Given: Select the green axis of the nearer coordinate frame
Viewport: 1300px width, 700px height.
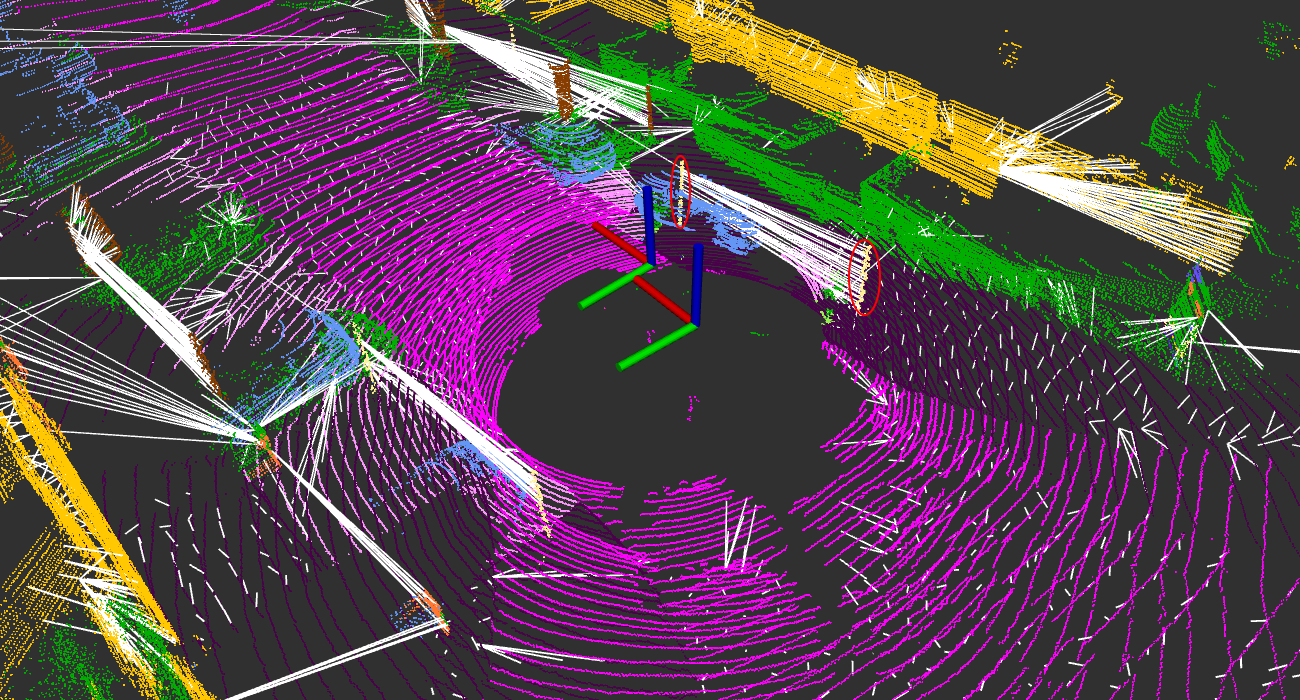Looking at the screenshot, I should tap(656, 346).
